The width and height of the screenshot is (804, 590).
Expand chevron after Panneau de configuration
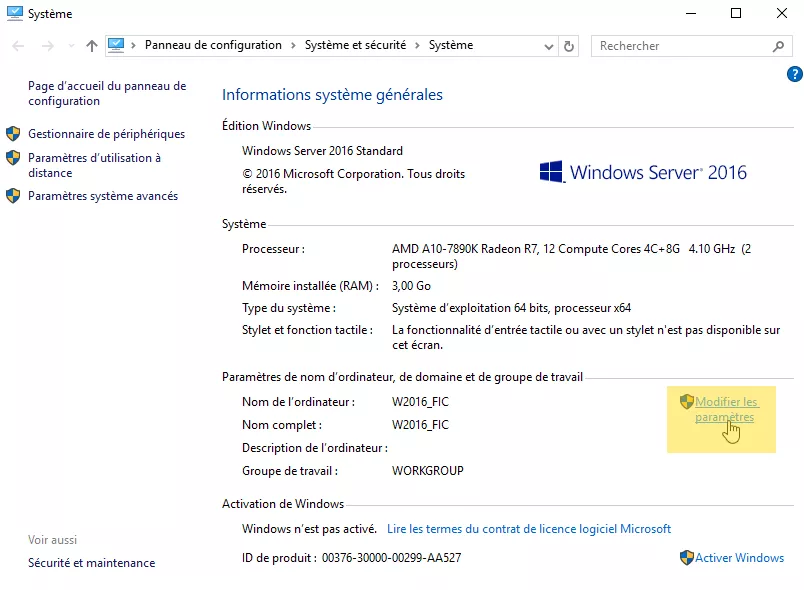coord(293,46)
